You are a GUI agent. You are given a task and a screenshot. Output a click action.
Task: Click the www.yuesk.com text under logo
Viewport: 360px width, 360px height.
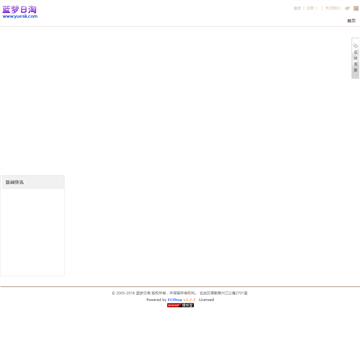coord(20,16)
